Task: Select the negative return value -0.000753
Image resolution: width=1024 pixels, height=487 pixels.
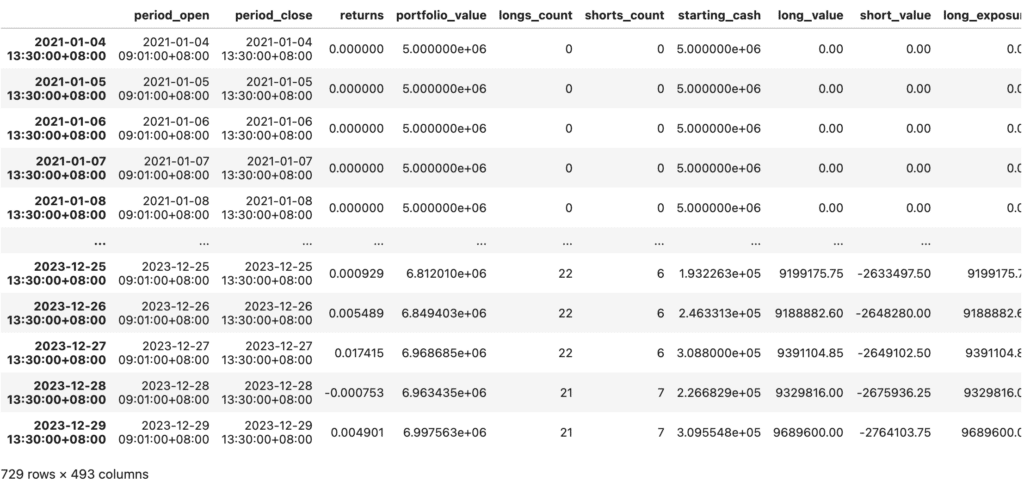Action: click(x=353, y=392)
